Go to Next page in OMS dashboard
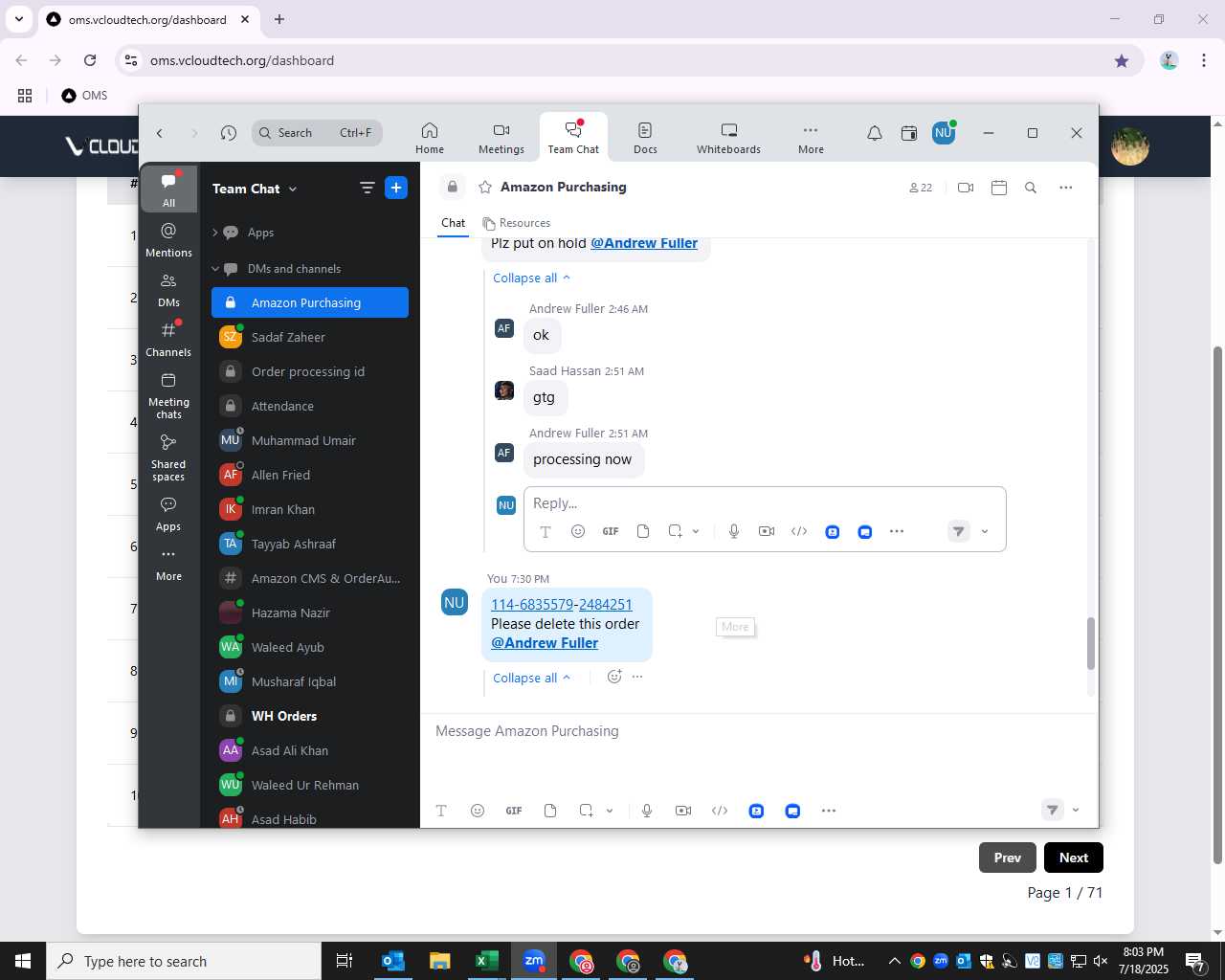Viewport: 1225px width, 980px height. pyautogui.click(x=1074, y=857)
